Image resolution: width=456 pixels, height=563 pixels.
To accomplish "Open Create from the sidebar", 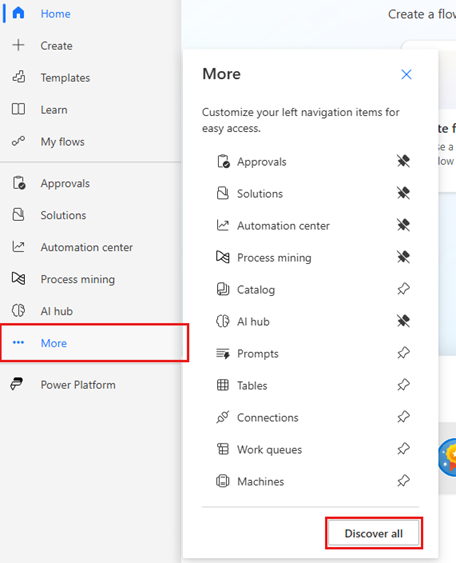I will 56,46.
